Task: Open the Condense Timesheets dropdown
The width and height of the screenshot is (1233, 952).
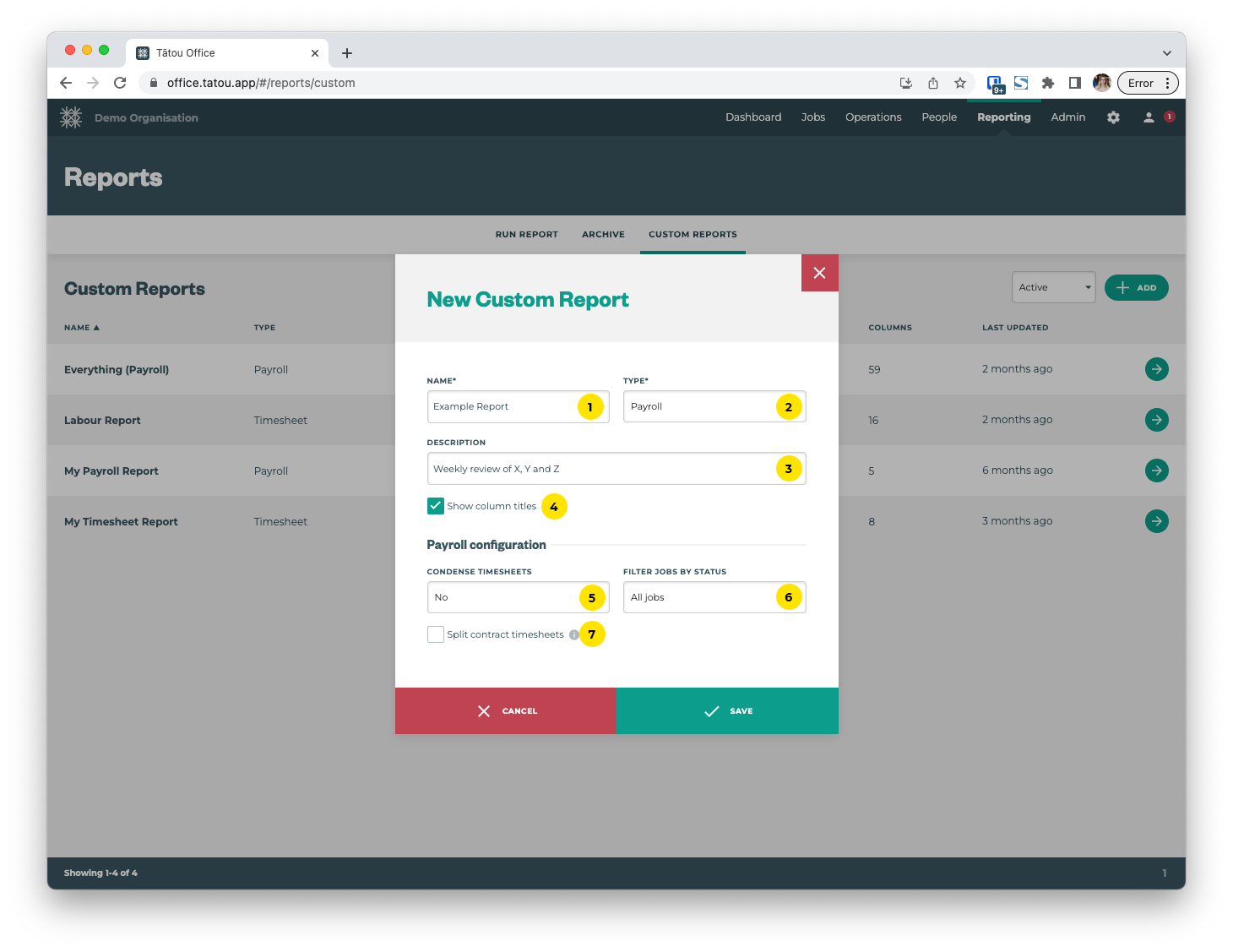Action: [518, 597]
